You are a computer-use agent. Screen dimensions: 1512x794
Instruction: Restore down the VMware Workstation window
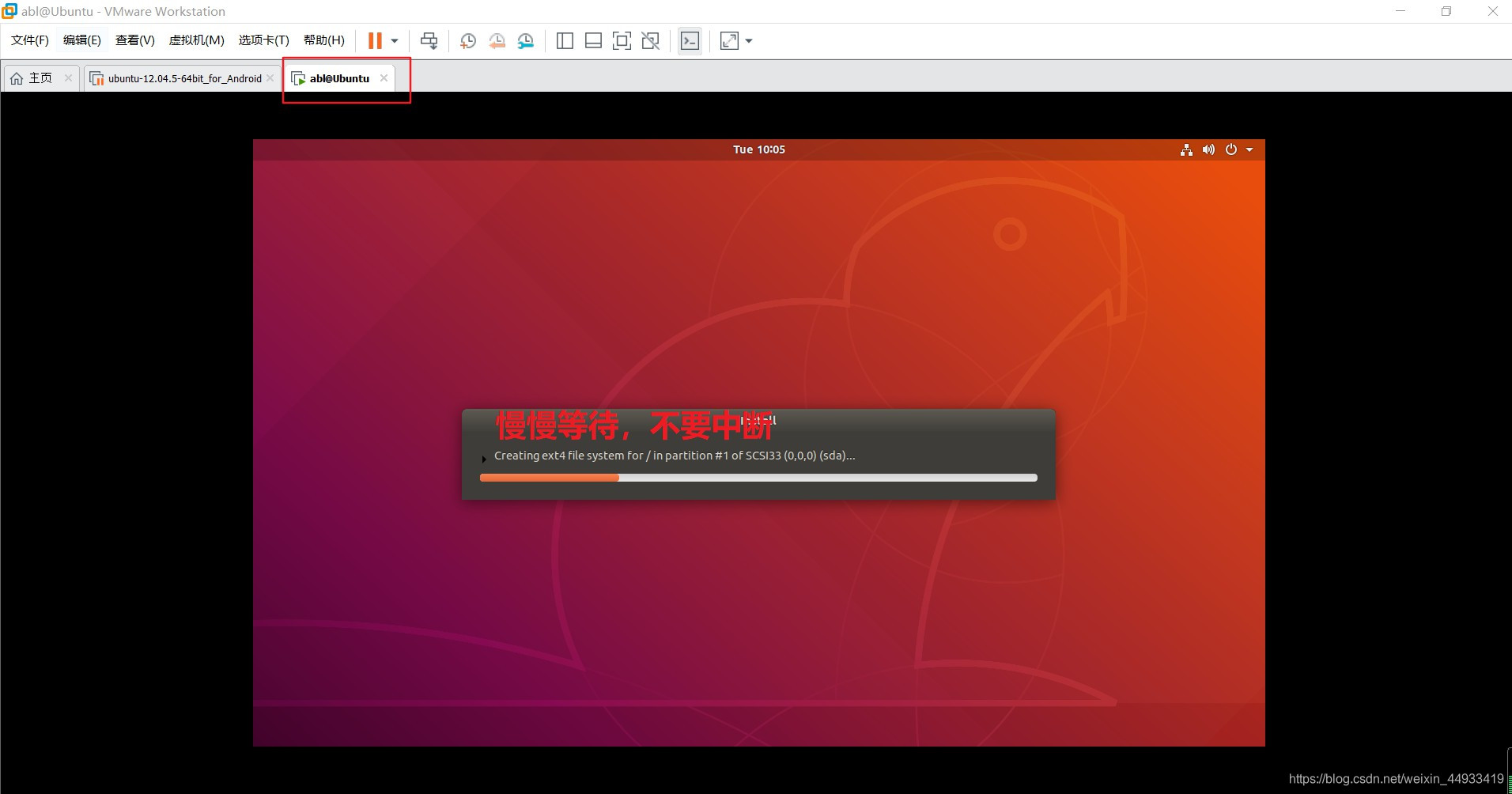(1446, 11)
